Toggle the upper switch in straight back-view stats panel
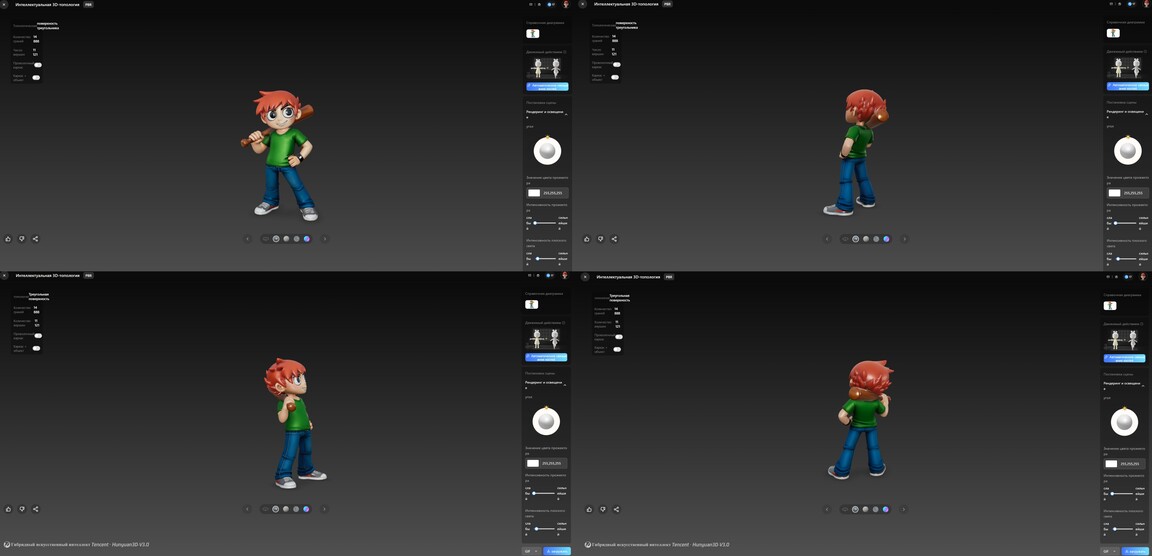1152x556 pixels. click(x=619, y=337)
